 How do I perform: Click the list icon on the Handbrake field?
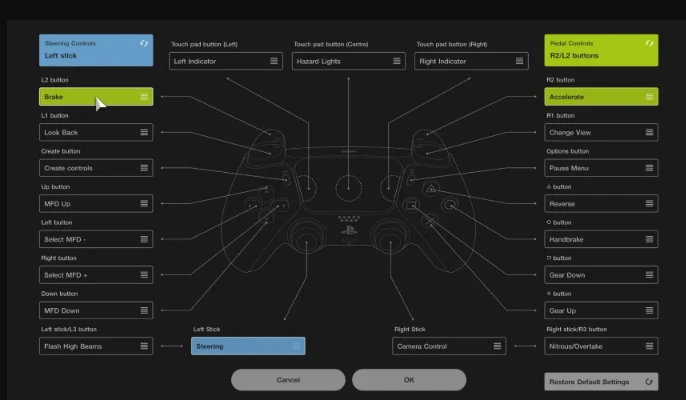pyautogui.click(x=649, y=239)
